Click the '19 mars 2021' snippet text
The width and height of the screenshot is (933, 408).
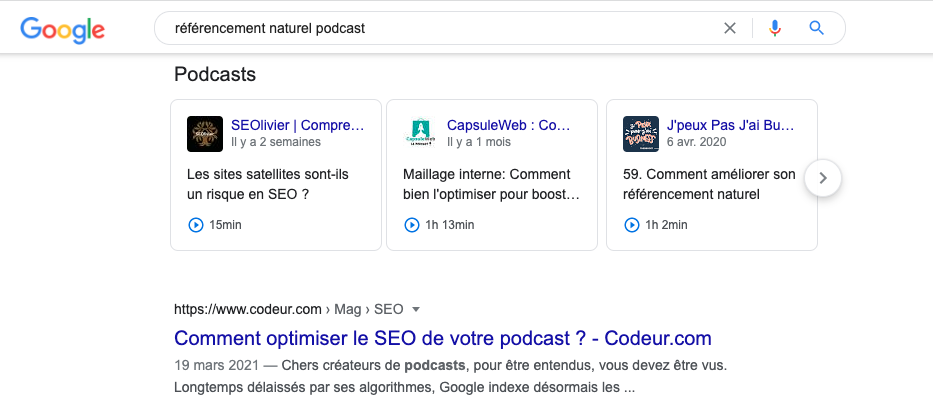click(x=217, y=364)
